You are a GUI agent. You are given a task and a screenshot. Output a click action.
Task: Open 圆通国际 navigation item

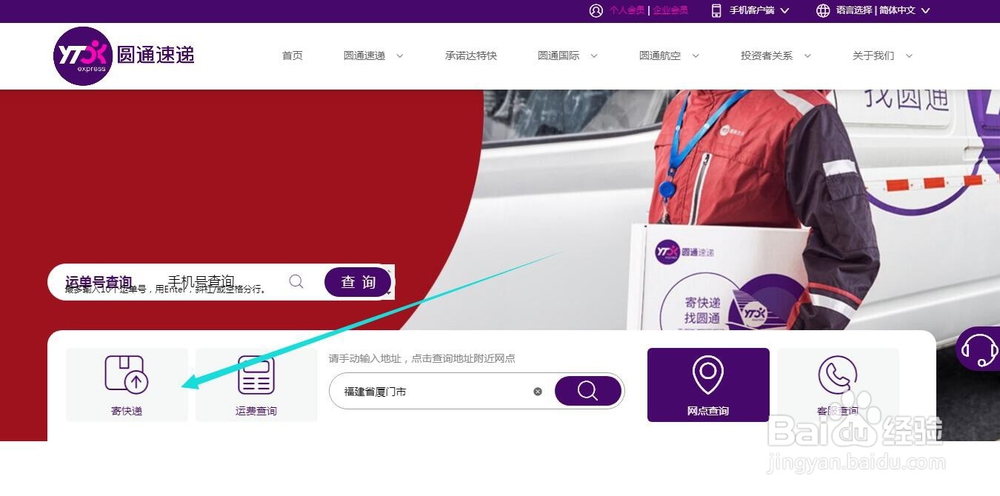pos(558,55)
